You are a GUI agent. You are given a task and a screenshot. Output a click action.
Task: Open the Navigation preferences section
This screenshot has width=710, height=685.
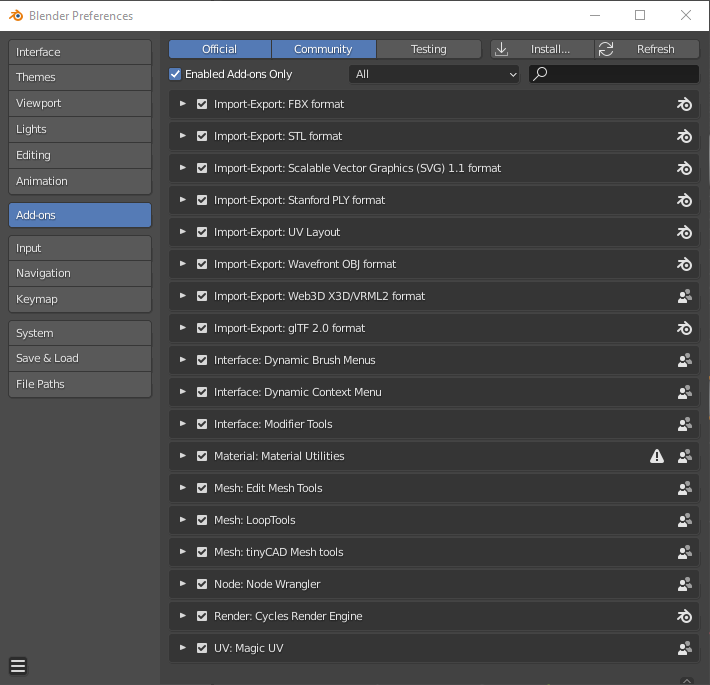pyautogui.click(x=80, y=273)
